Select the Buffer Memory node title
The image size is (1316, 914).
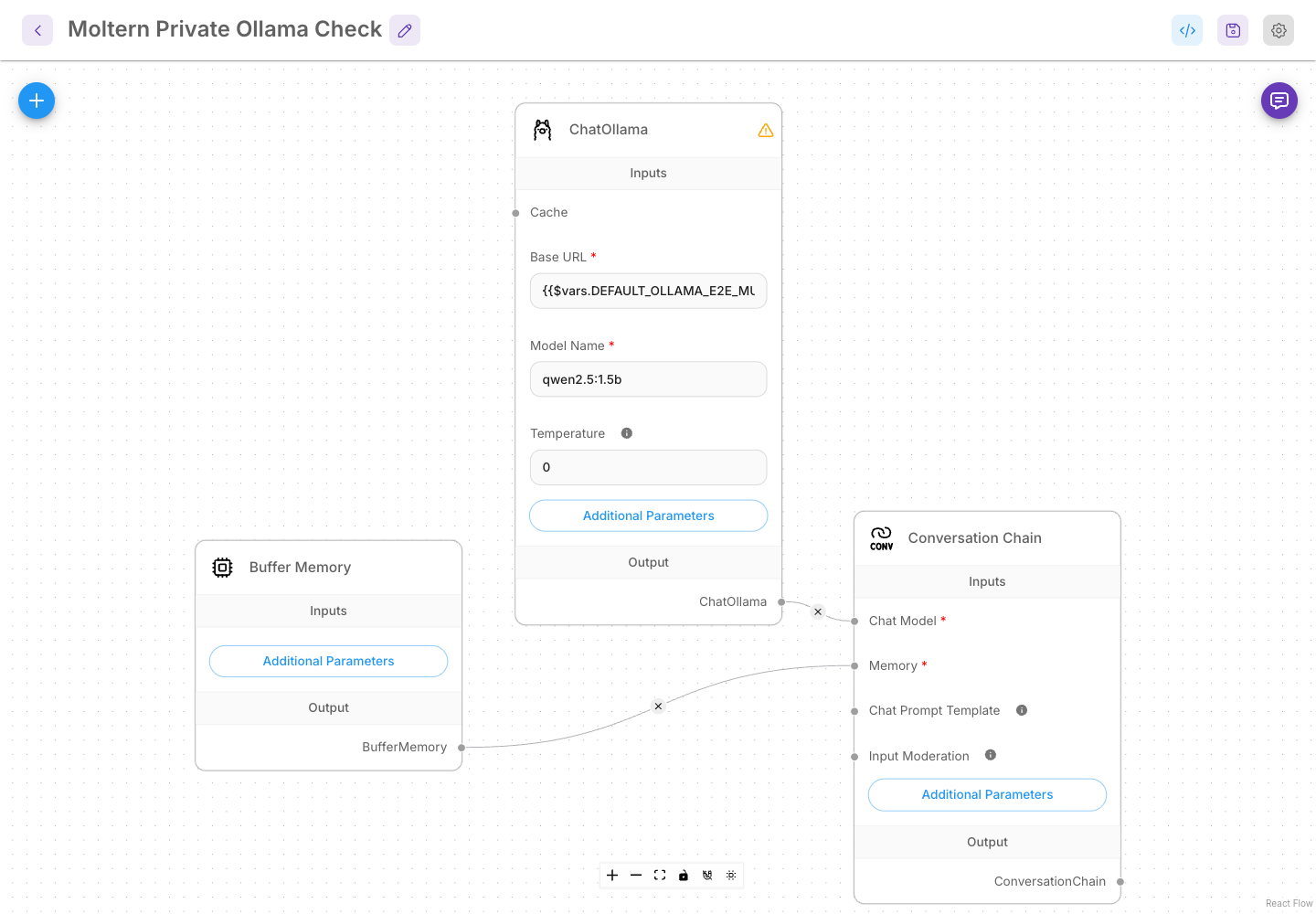click(x=300, y=568)
